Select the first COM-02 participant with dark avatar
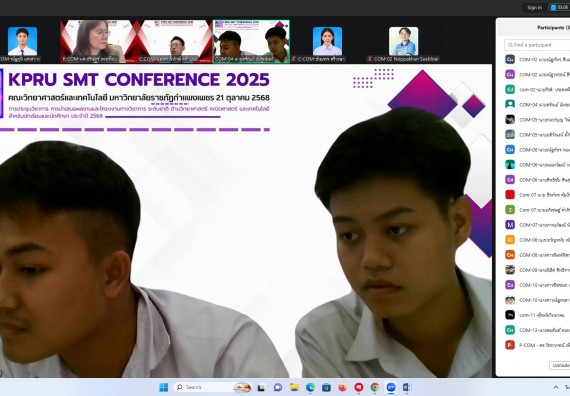 (x=537, y=59)
